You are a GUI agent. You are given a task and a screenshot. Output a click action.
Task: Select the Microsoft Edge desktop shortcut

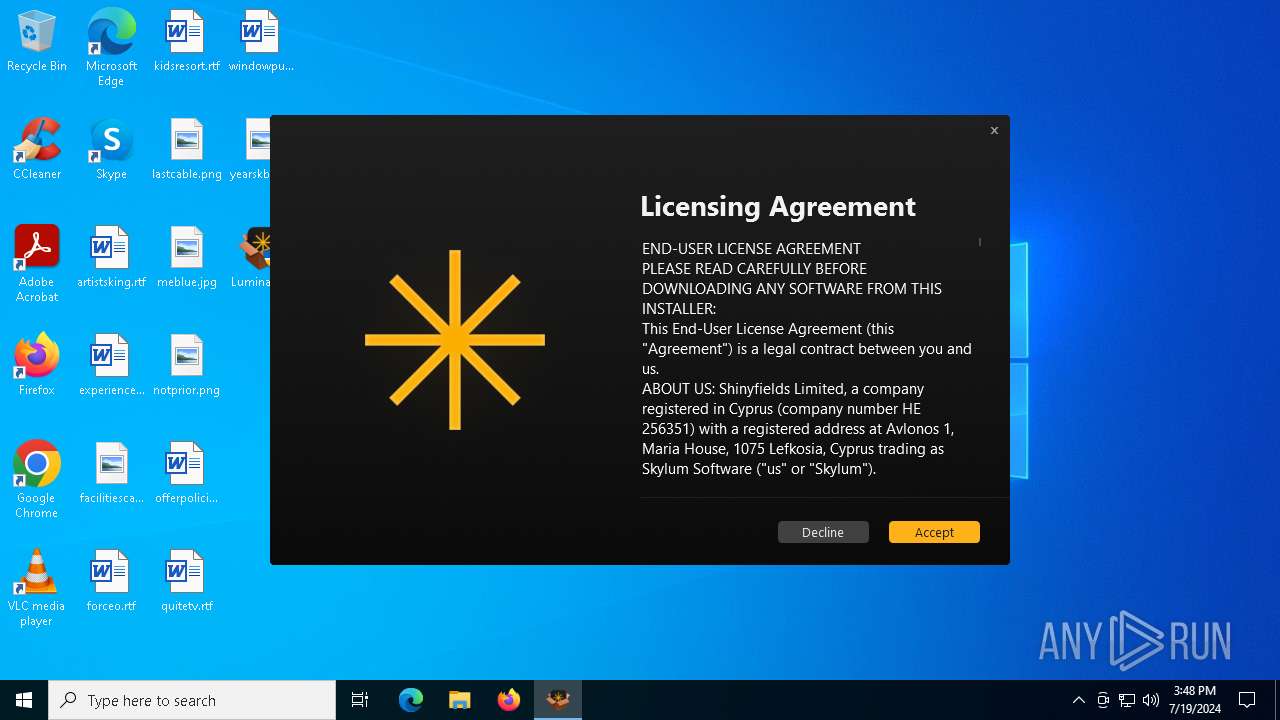tap(111, 47)
